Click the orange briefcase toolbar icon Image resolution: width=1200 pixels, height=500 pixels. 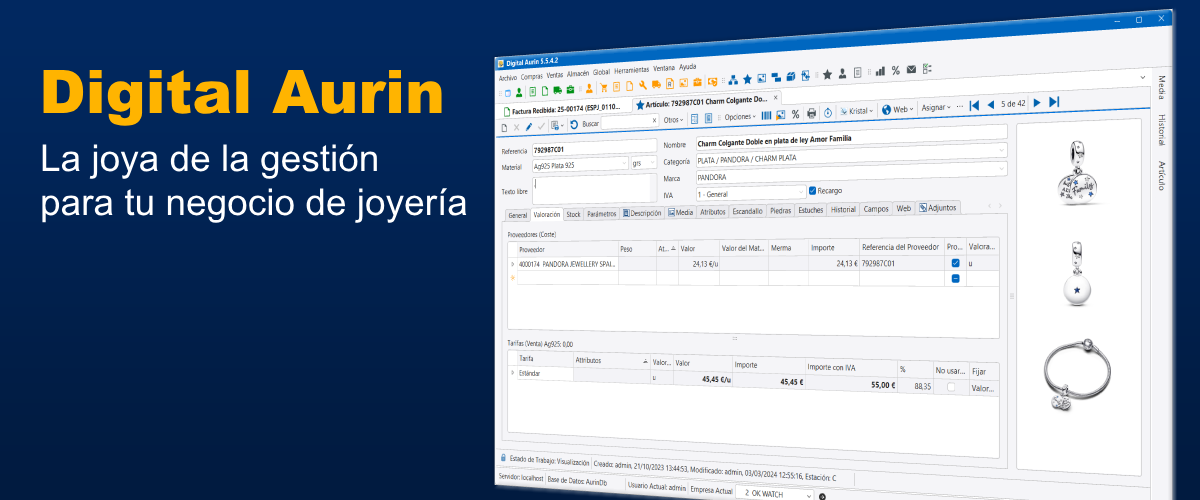(697, 83)
